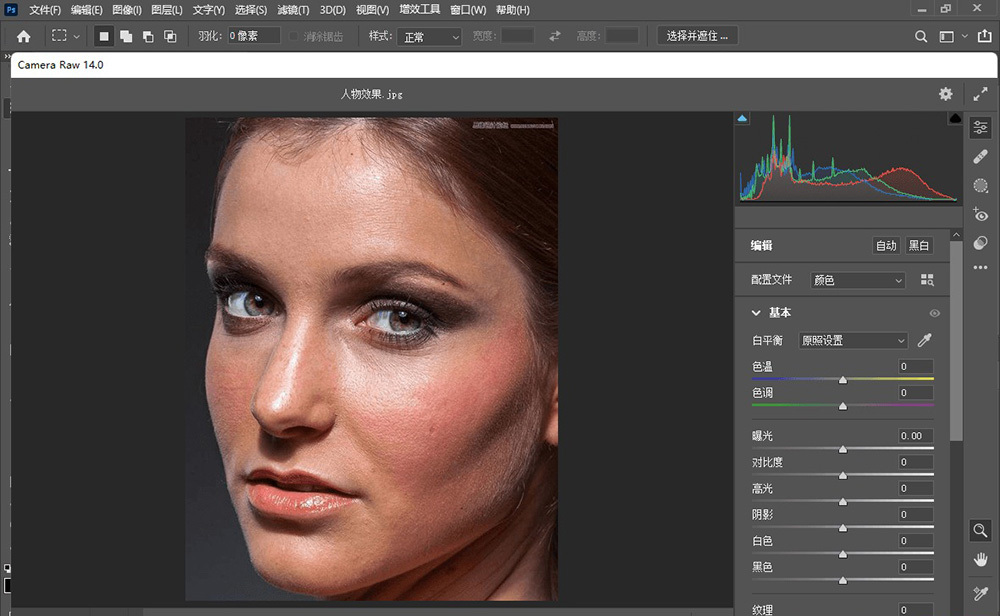1000x616 pixels.
Task: Select the Zoom magnifier tool
Action: pyautogui.click(x=980, y=530)
